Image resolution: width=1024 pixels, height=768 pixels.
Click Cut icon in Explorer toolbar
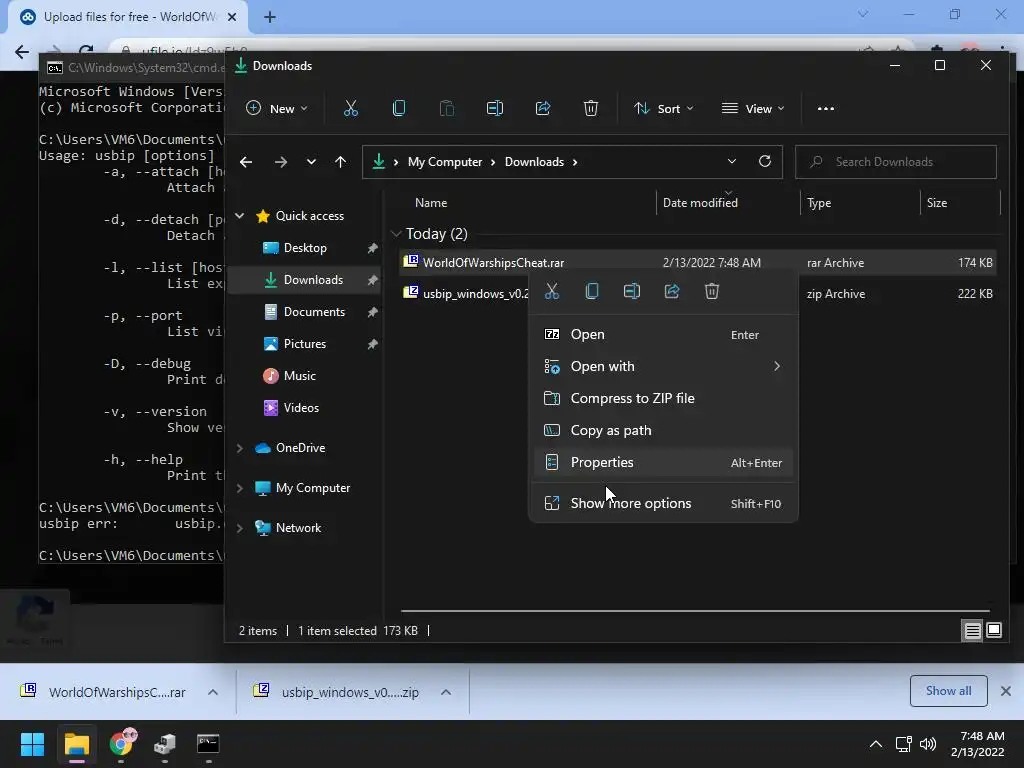click(351, 108)
